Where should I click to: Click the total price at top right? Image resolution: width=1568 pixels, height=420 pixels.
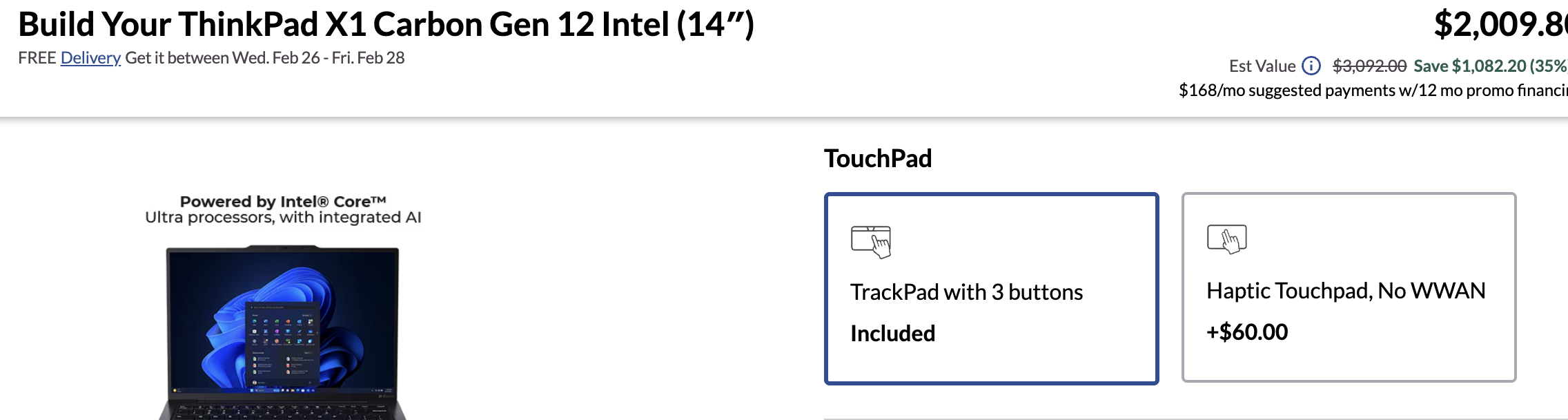coord(1500,24)
